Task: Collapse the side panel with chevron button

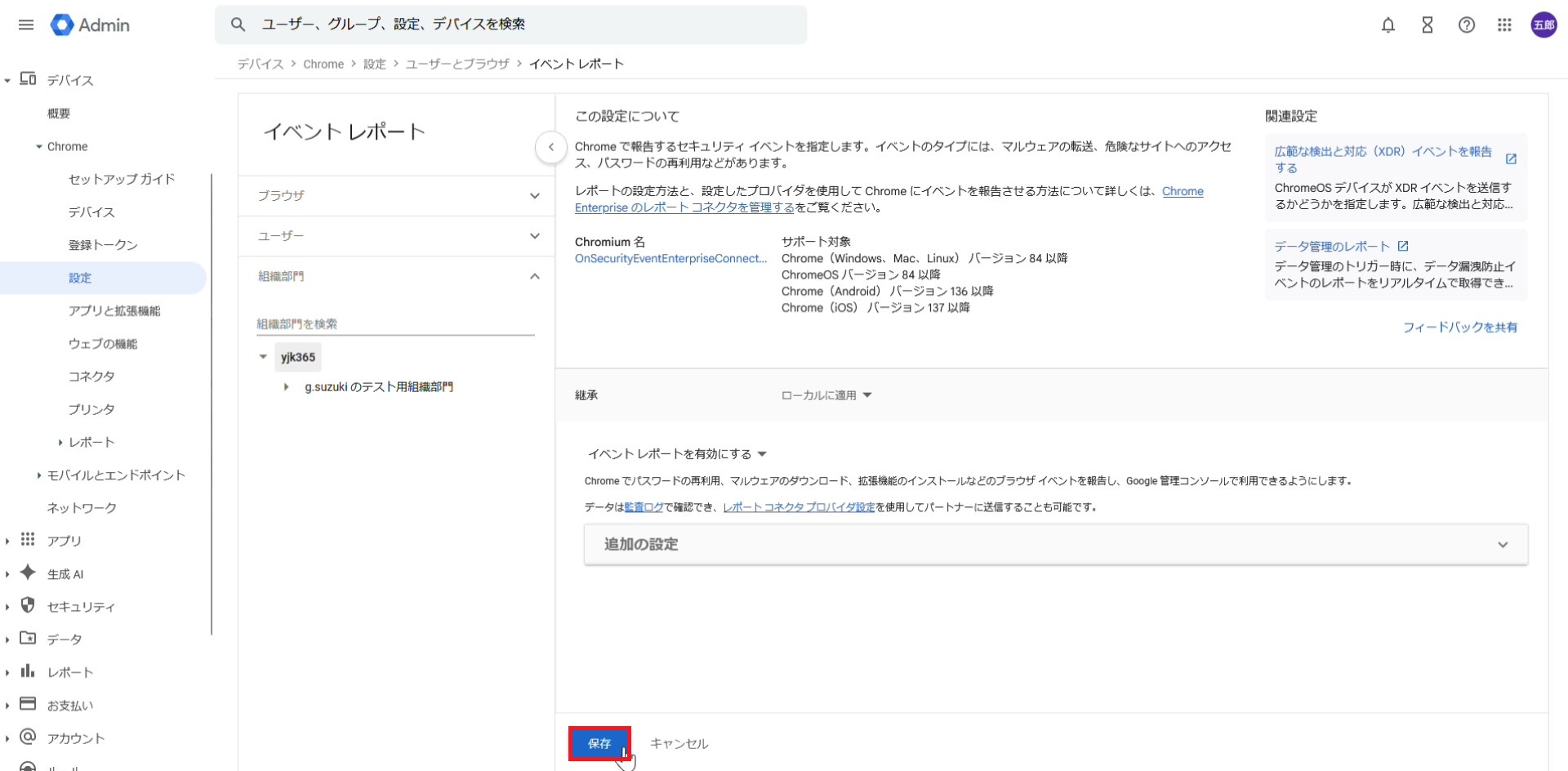Action: (x=551, y=147)
